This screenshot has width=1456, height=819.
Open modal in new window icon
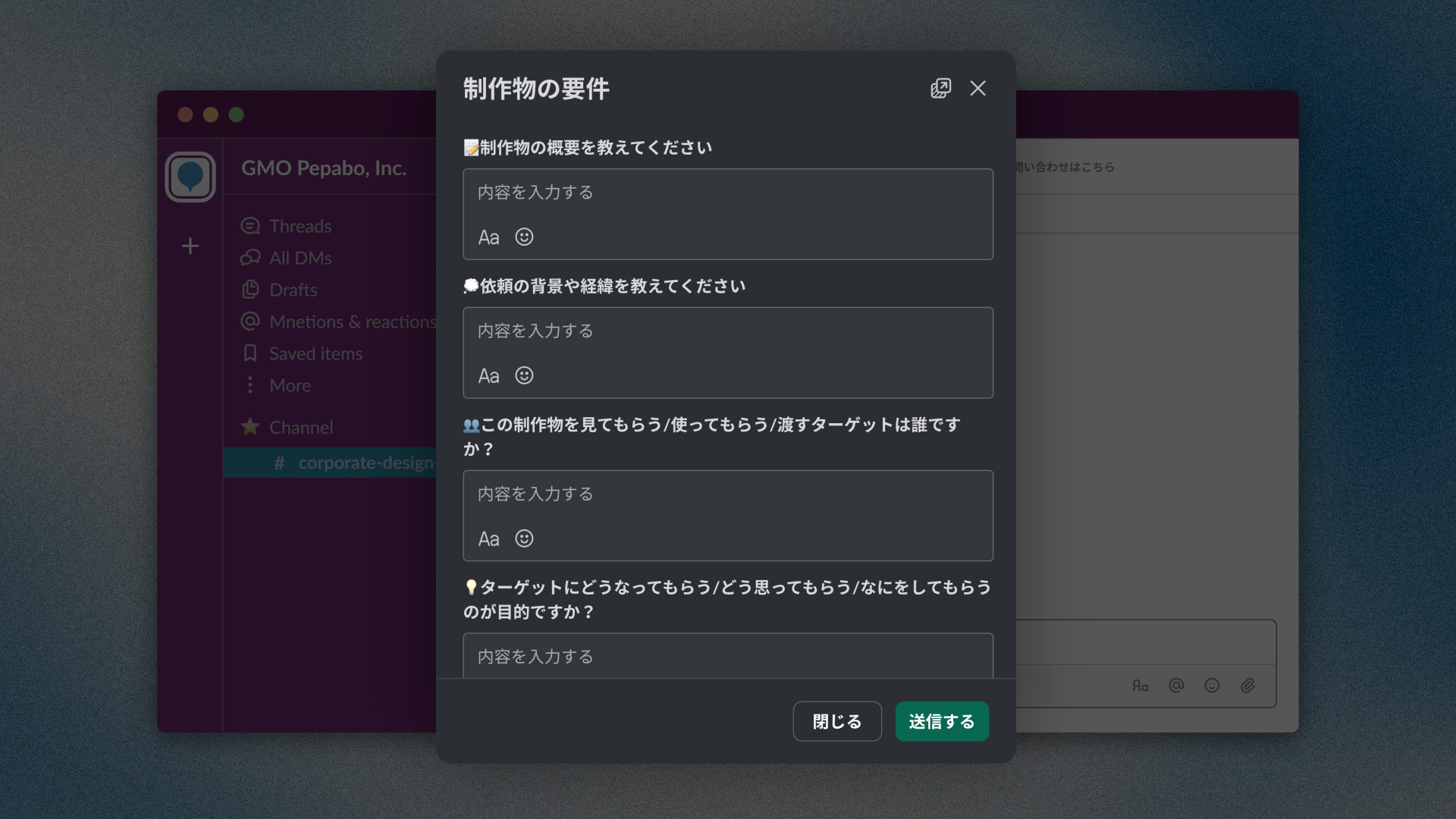click(940, 89)
